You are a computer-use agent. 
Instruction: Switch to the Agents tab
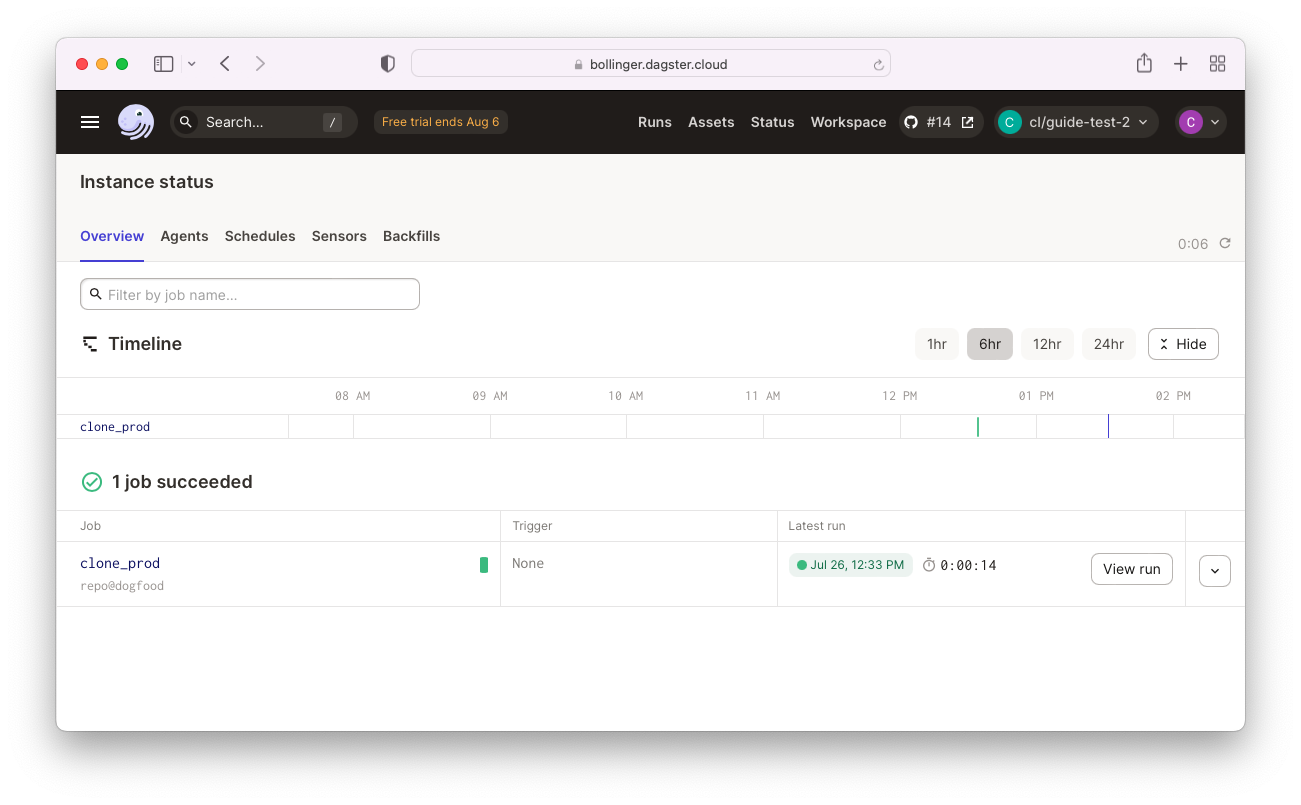[x=184, y=236]
